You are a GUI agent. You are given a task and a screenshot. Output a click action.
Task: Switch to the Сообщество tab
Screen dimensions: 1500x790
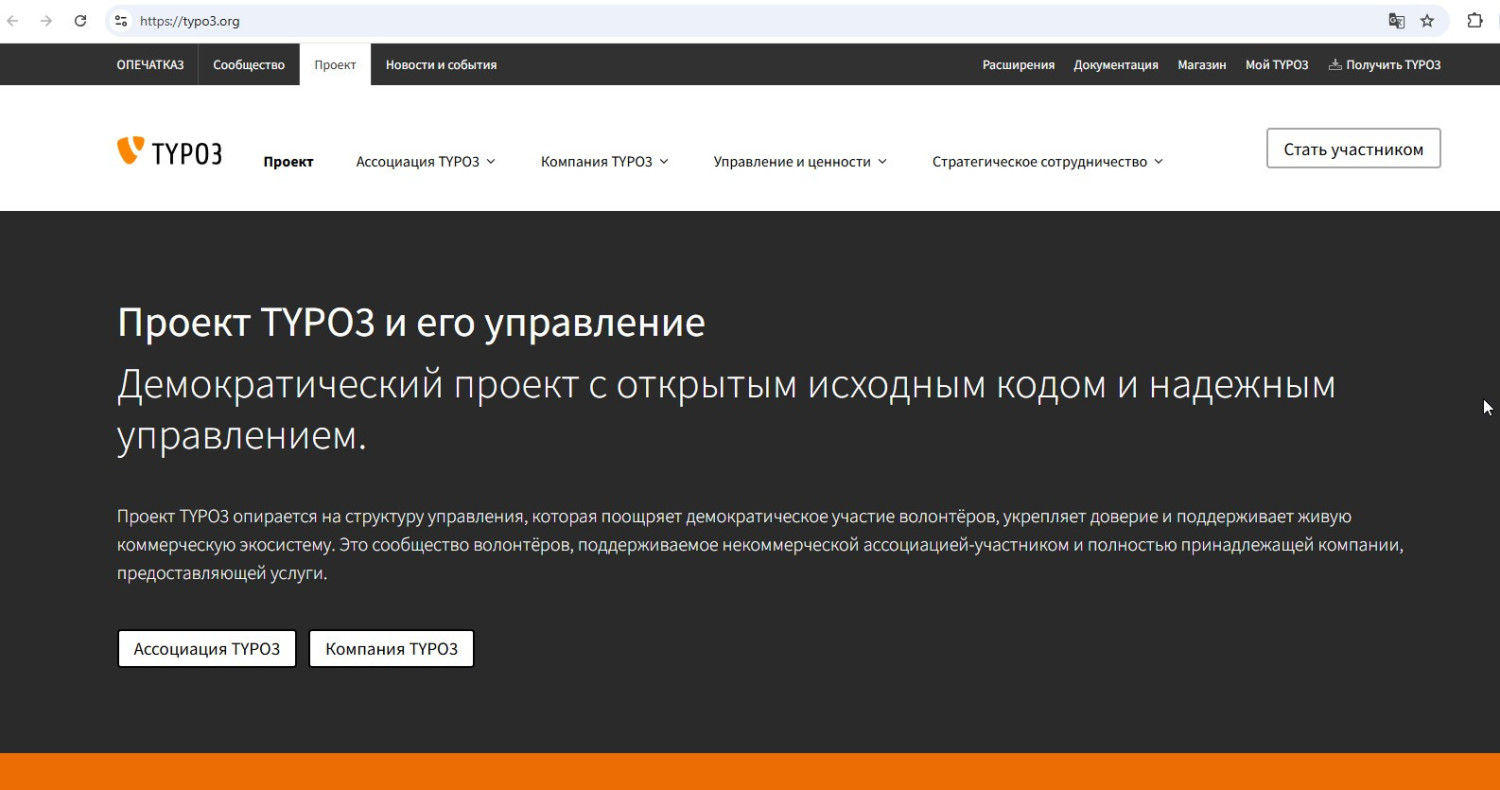point(249,65)
